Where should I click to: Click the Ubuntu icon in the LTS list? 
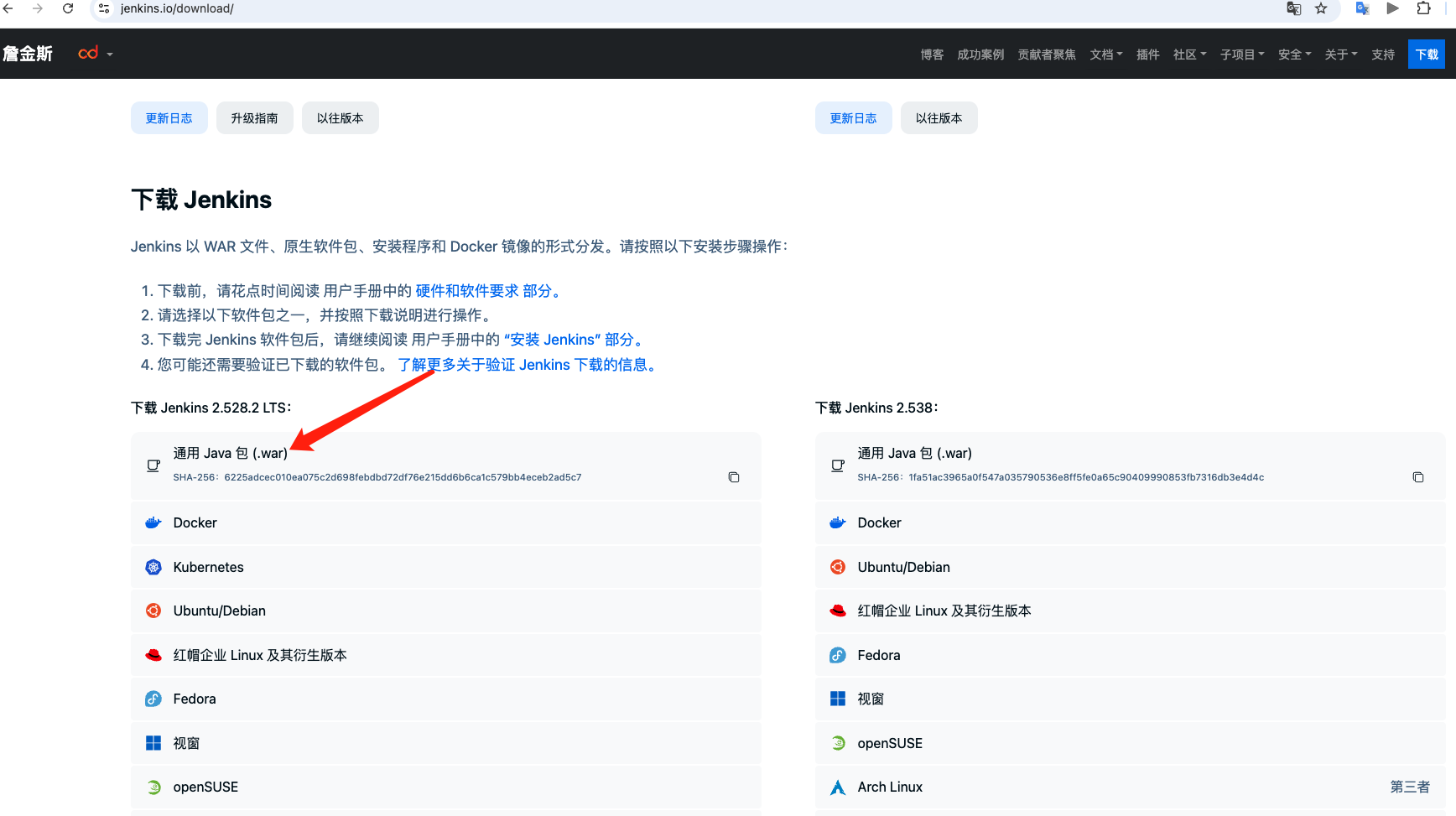click(153, 611)
